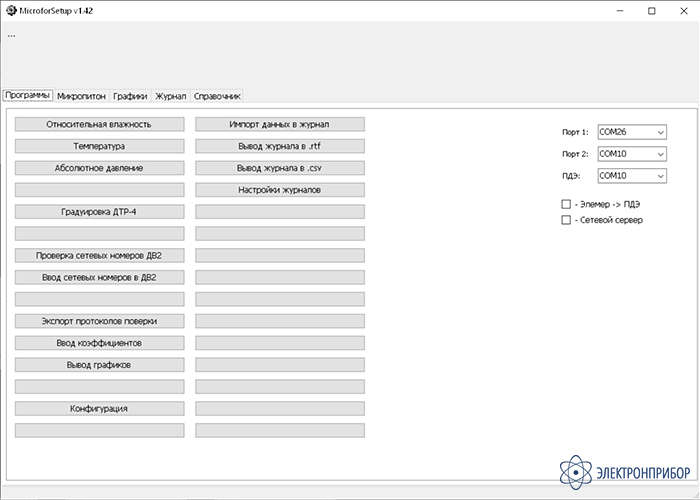
Task: Click Импорт данных в журнал button
Action: (279, 124)
